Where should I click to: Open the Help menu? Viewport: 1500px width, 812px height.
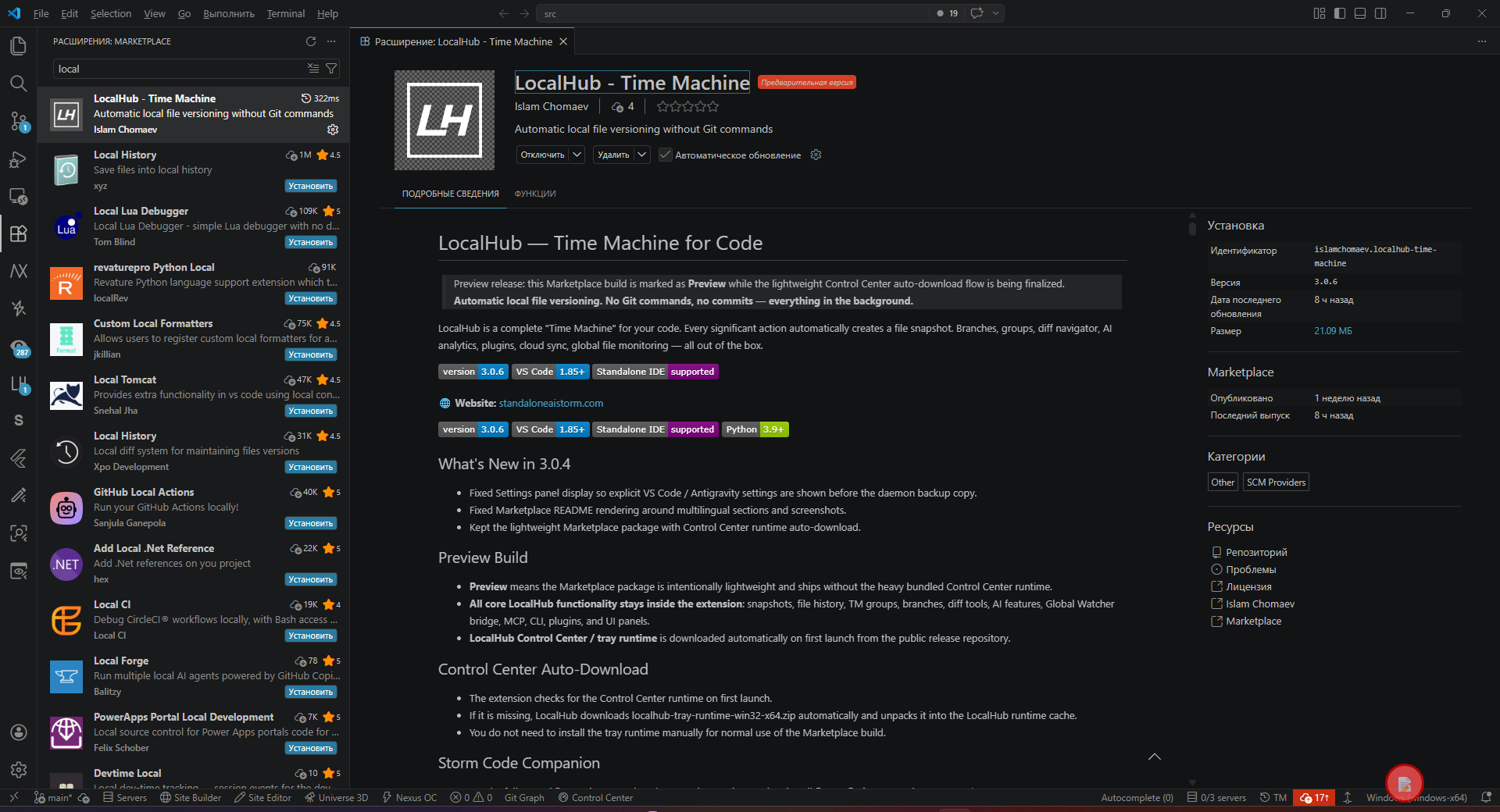(327, 13)
